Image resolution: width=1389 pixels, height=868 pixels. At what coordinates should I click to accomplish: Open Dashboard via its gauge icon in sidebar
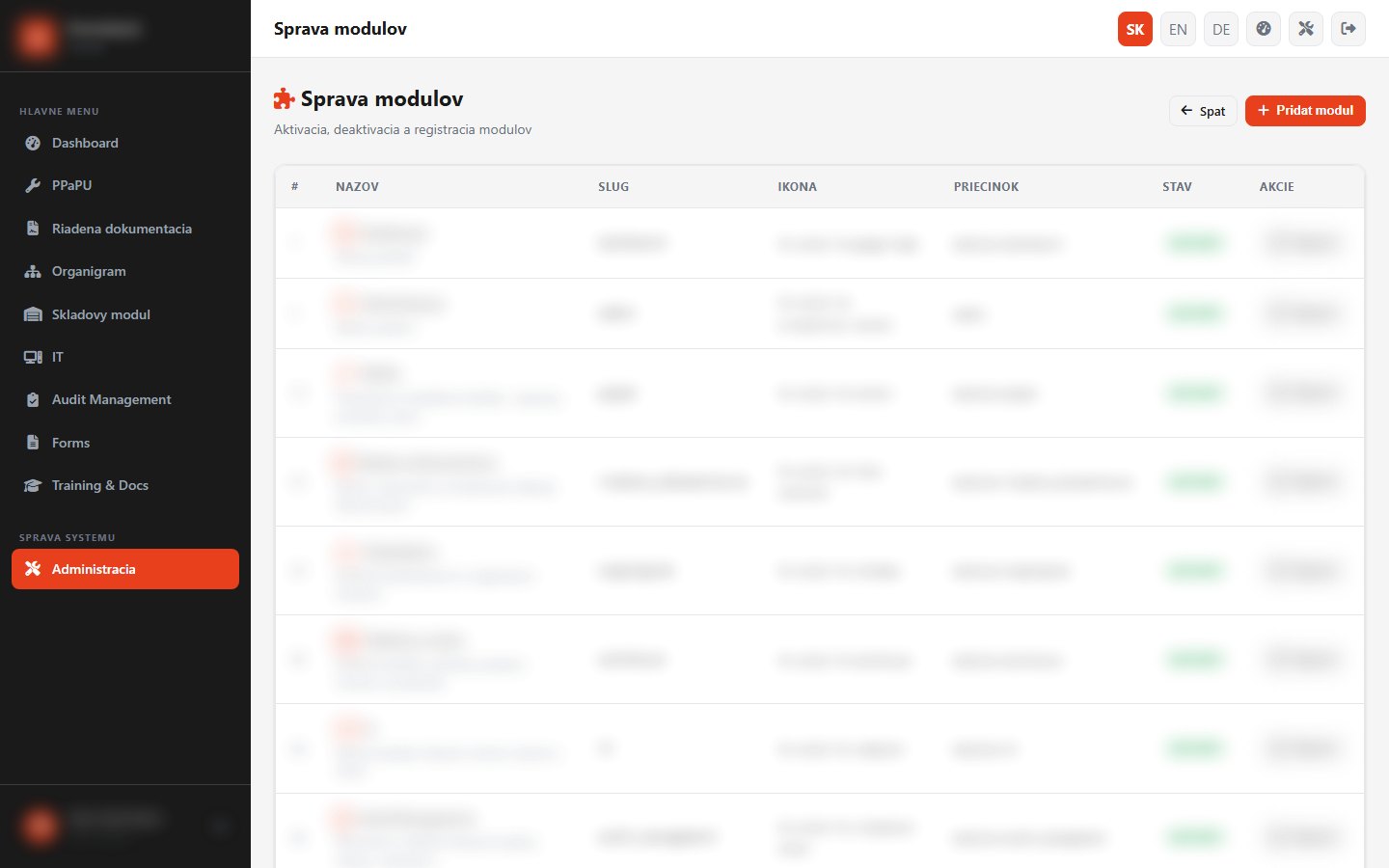pyautogui.click(x=33, y=143)
